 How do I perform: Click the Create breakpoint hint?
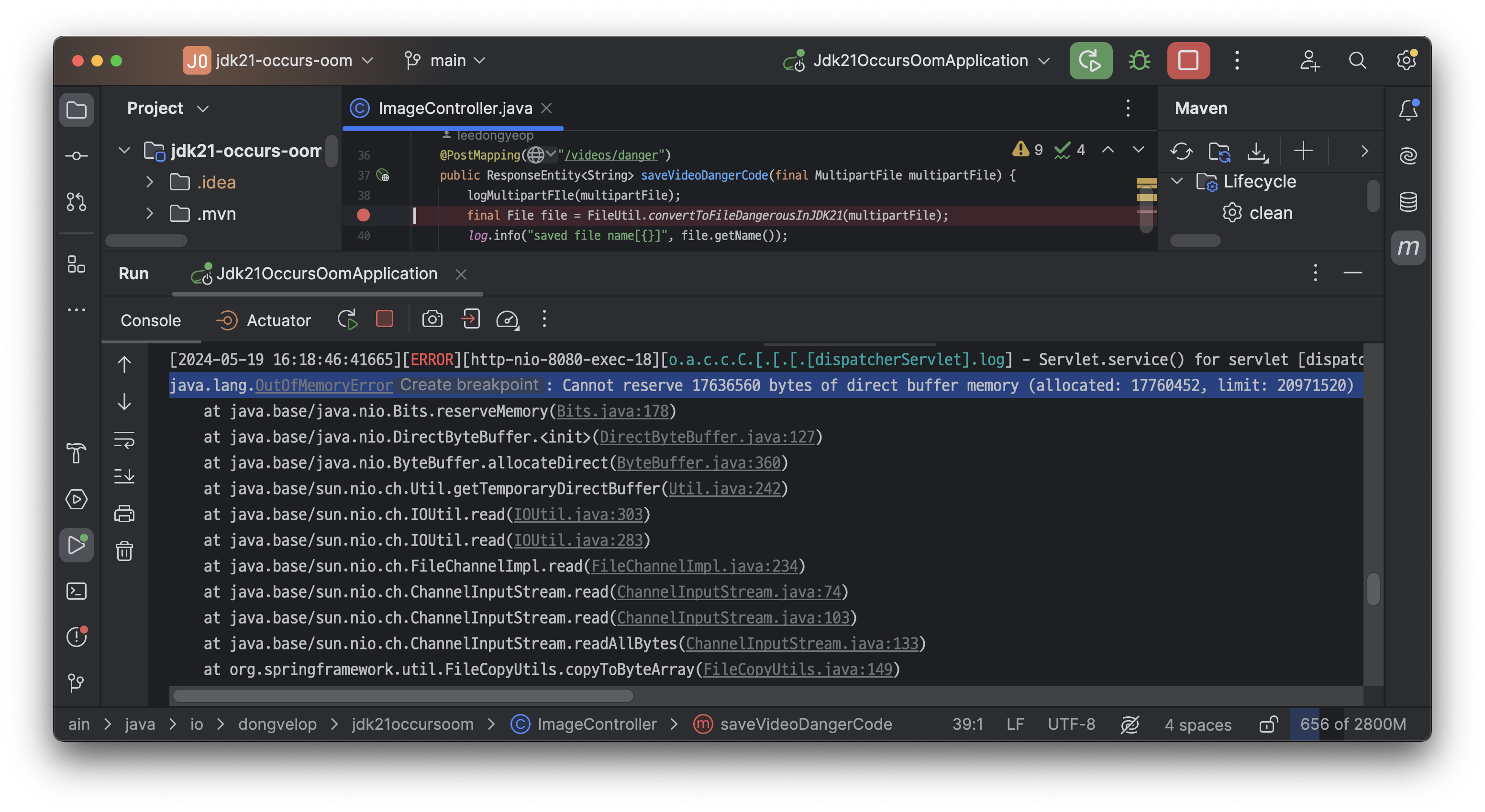pos(469,385)
